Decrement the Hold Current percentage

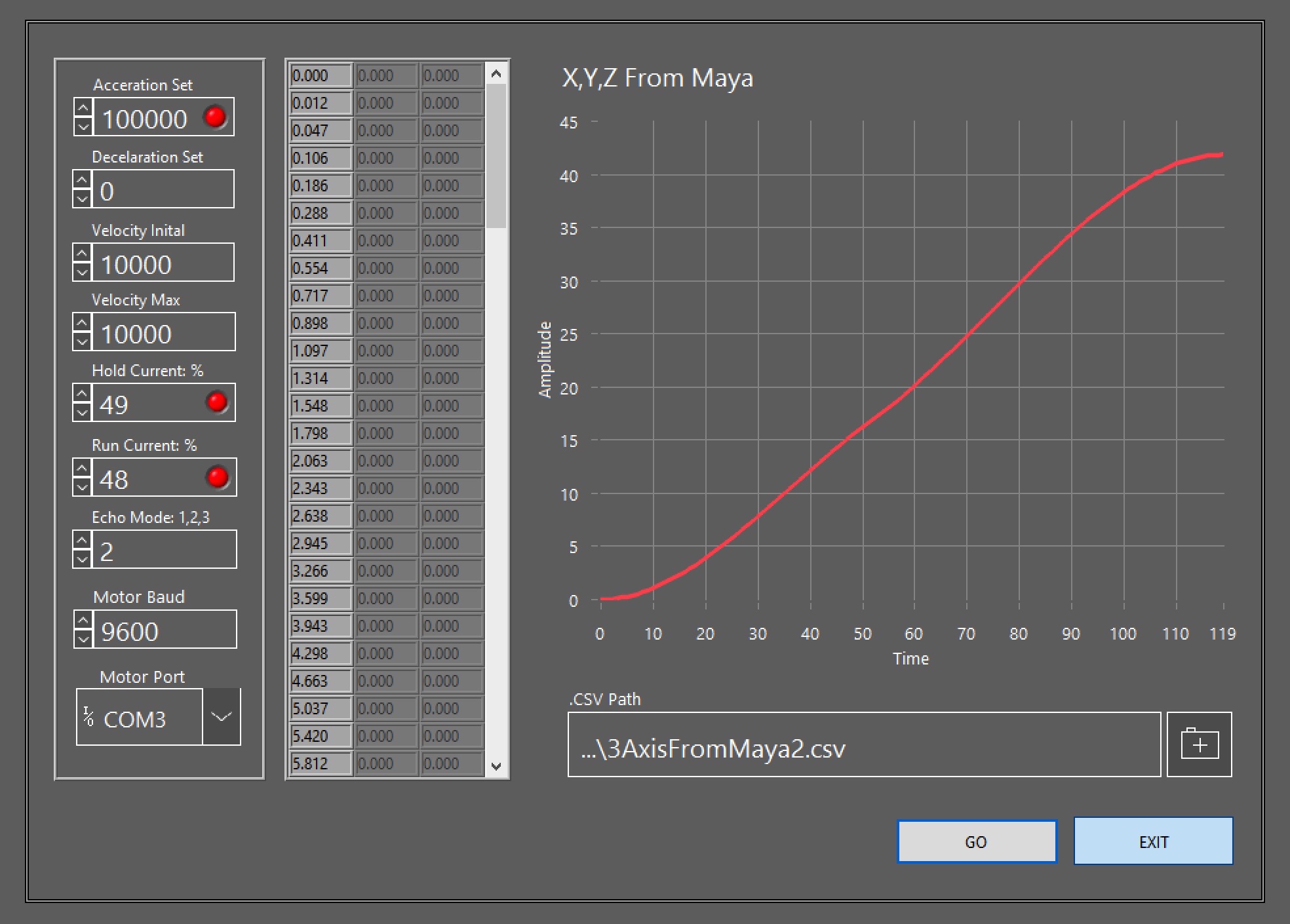tap(82, 411)
